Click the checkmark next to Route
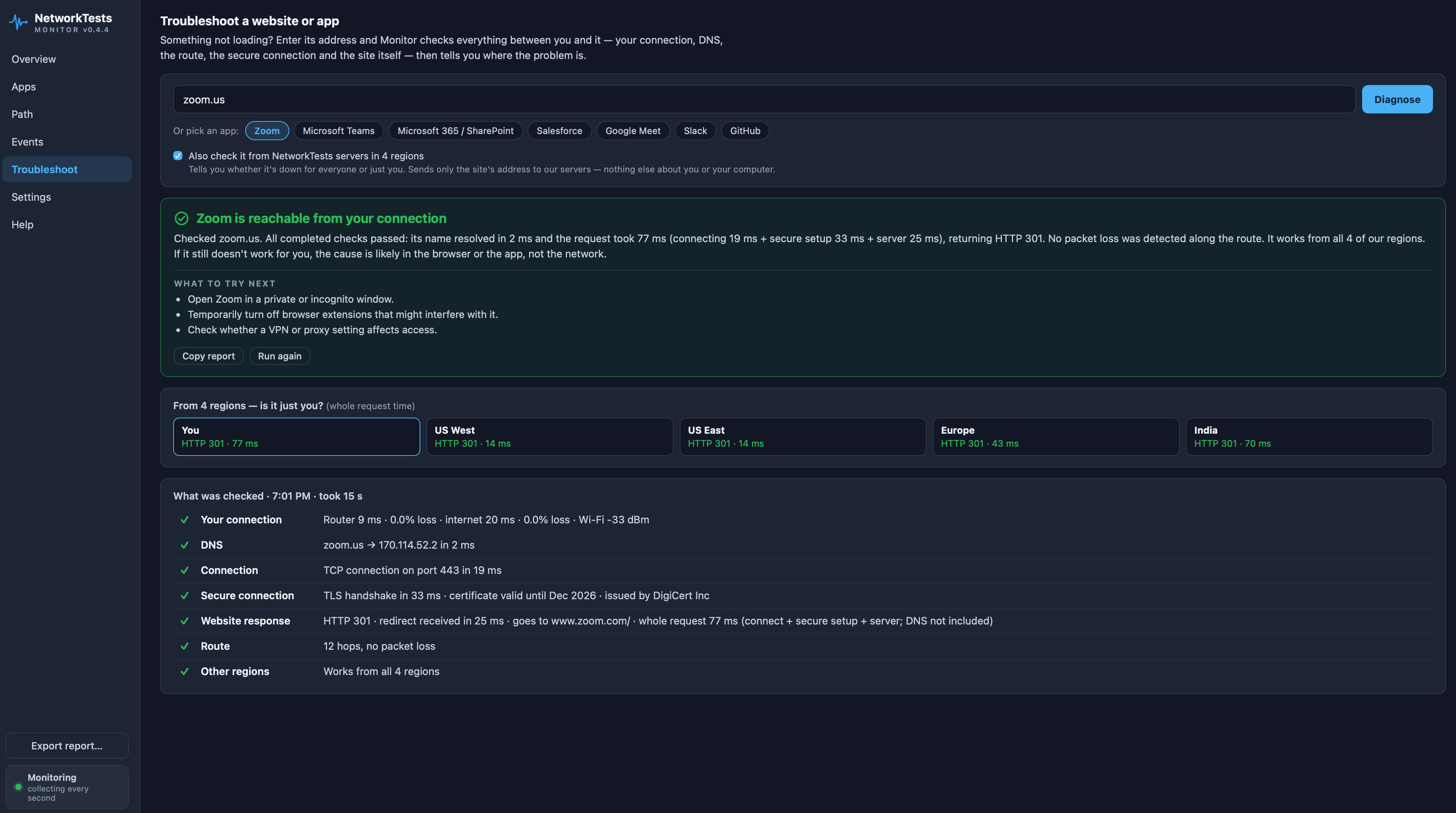Image resolution: width=1456 pixels, height=813 pixels. pyautogui.click(x=184, y=646)
